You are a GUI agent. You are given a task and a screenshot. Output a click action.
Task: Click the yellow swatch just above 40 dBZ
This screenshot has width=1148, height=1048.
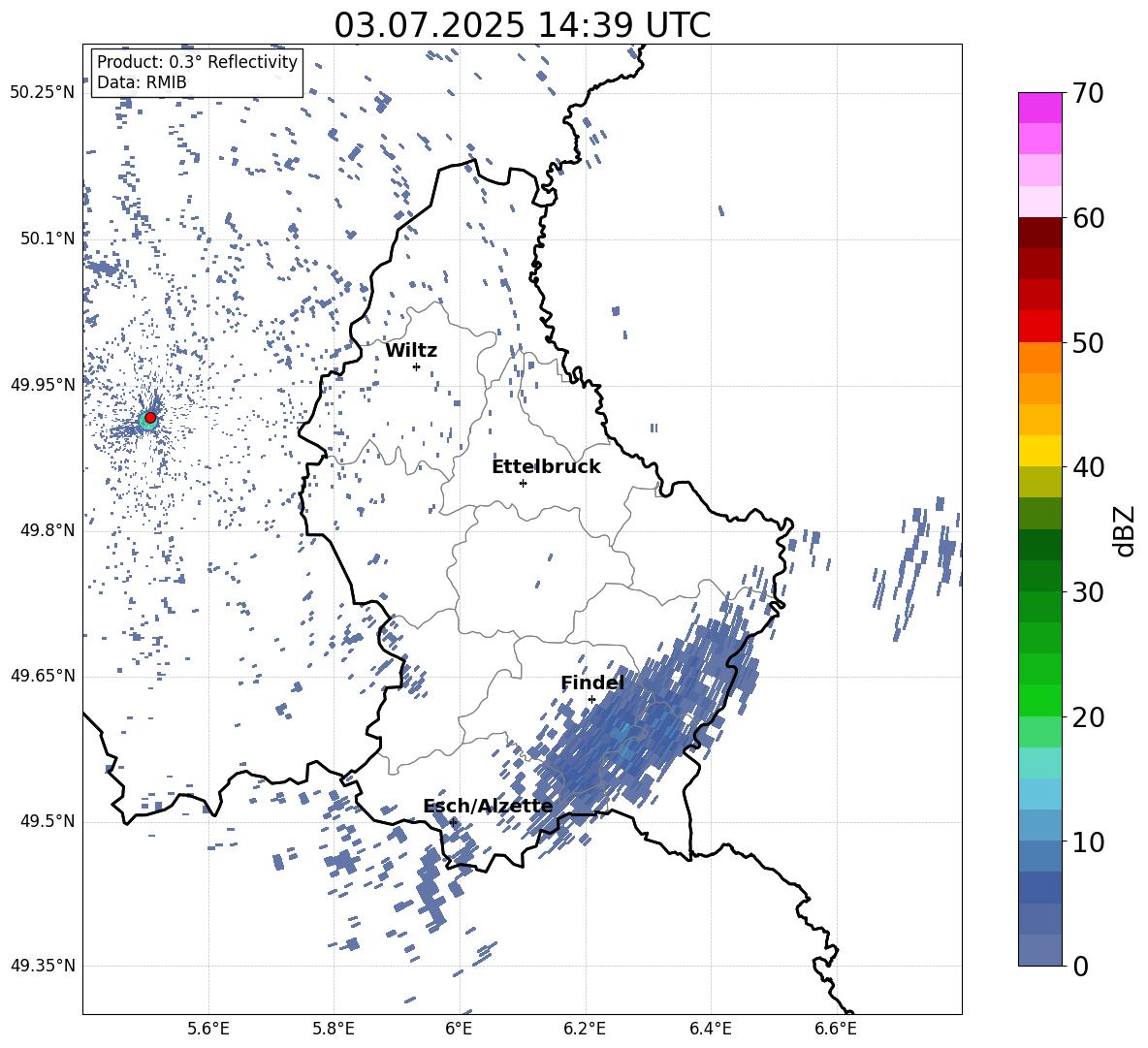coord(1039,451)
